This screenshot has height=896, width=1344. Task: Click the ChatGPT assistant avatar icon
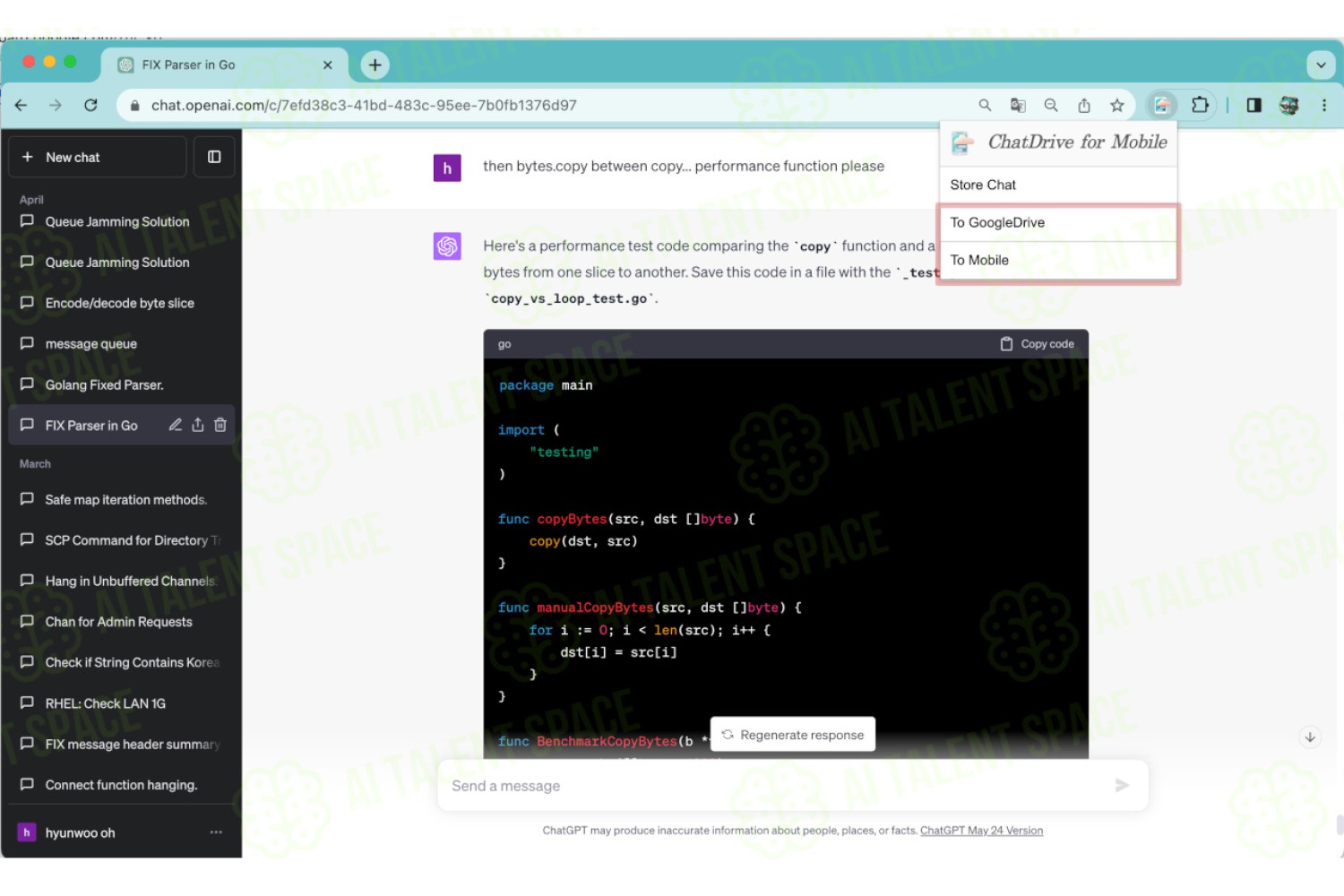(x=447, y=246)
